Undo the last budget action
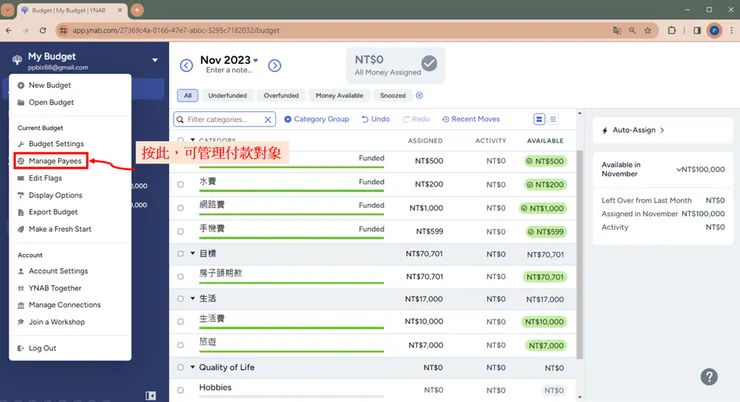Screen dimensions: 740x402 click(376, 119)
